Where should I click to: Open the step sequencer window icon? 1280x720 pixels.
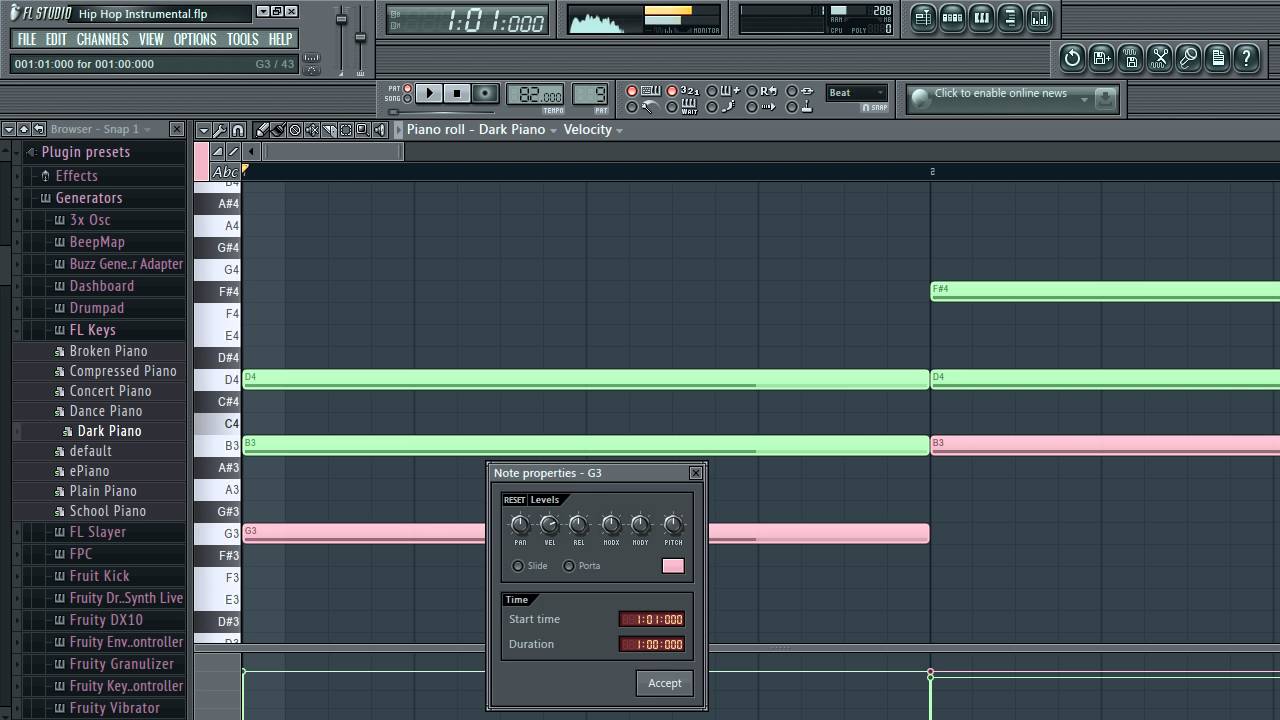[952, 18]
